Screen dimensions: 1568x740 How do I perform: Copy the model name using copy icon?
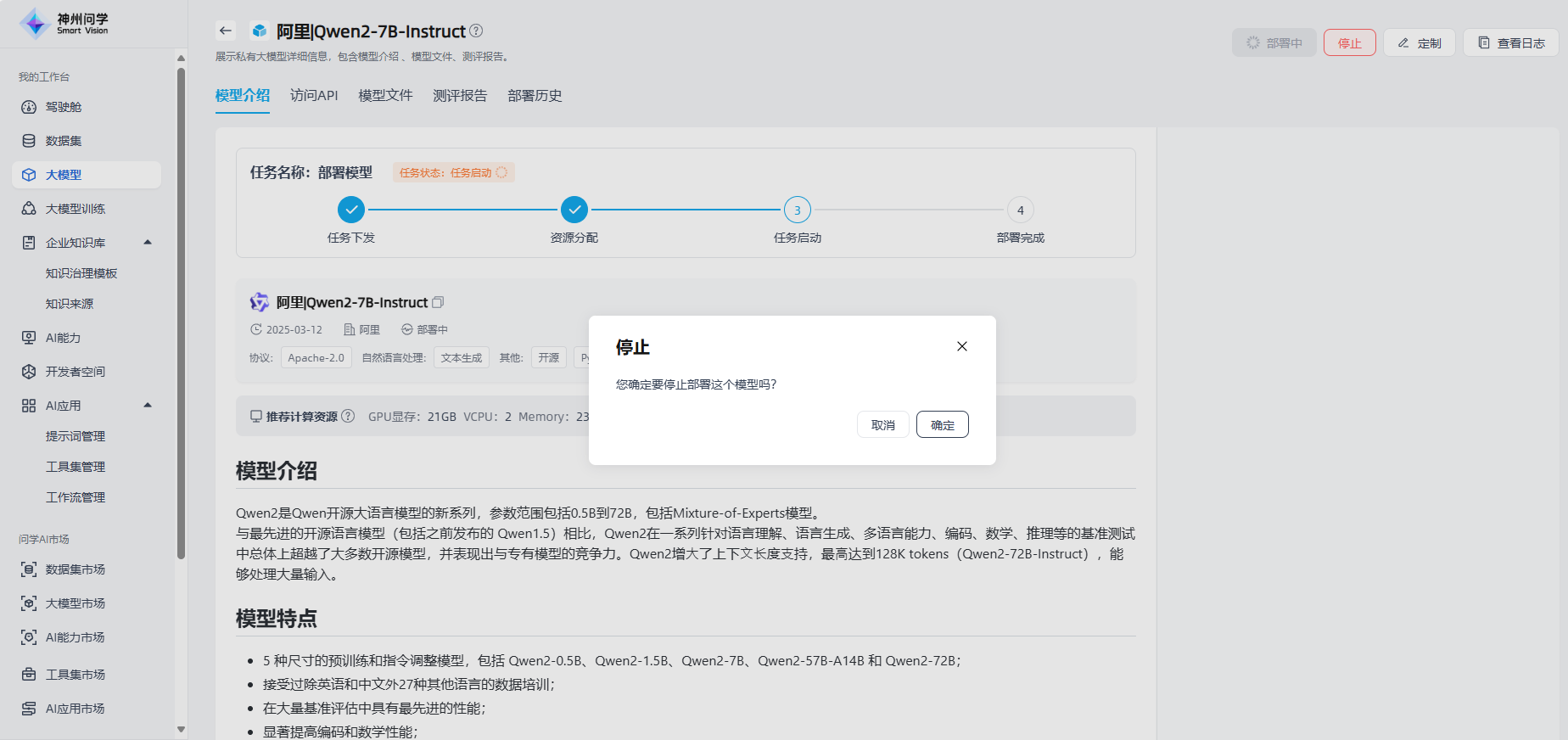tap(438, 302)
